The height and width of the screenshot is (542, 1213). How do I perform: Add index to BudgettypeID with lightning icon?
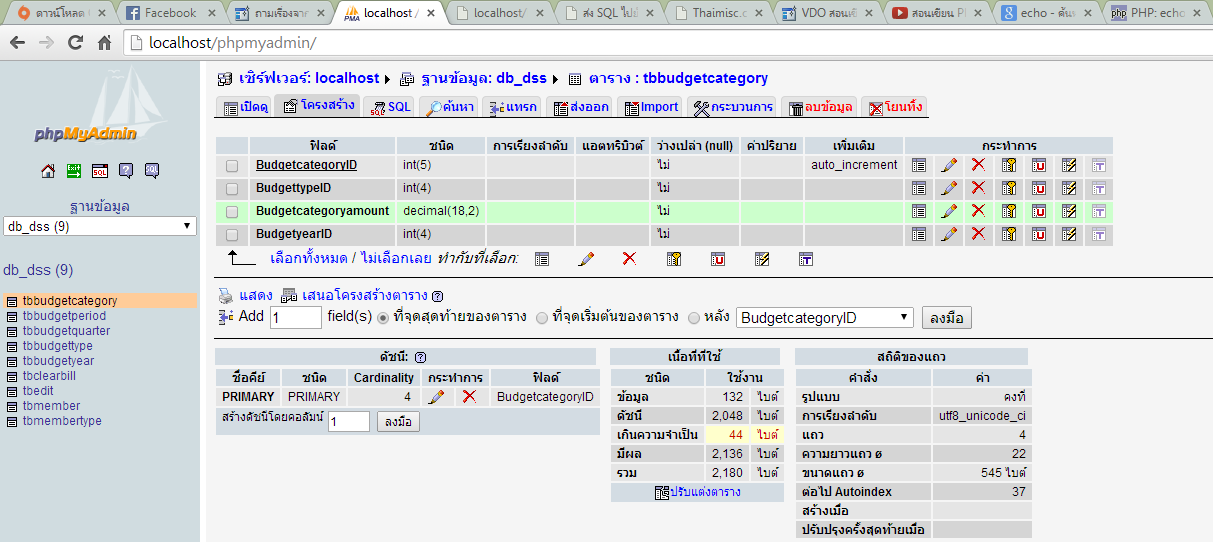click(x=1069, y=188)
